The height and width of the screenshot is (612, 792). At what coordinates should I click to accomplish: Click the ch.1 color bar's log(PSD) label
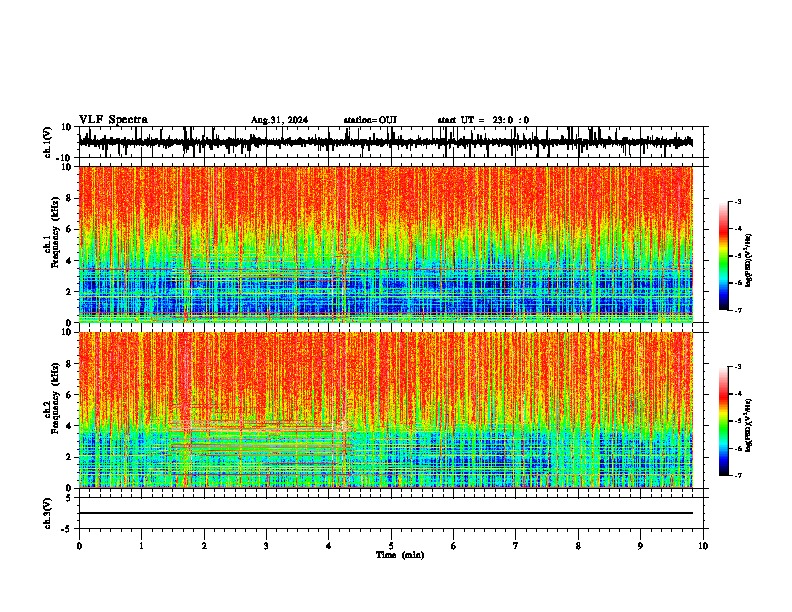(x=748, y=261)
